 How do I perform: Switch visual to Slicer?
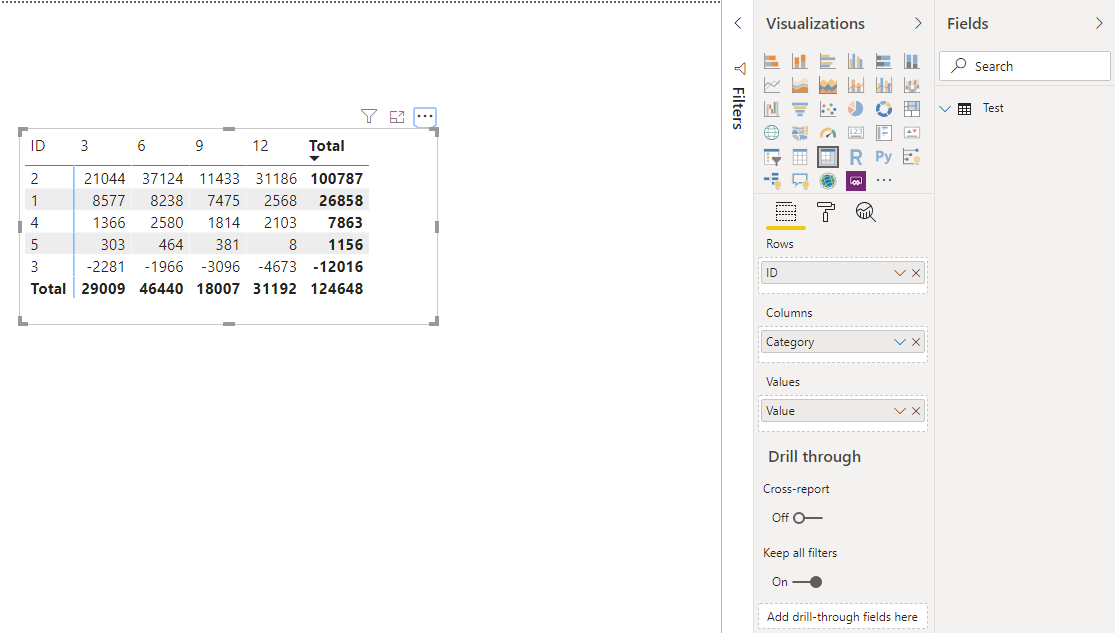[772, 157]
